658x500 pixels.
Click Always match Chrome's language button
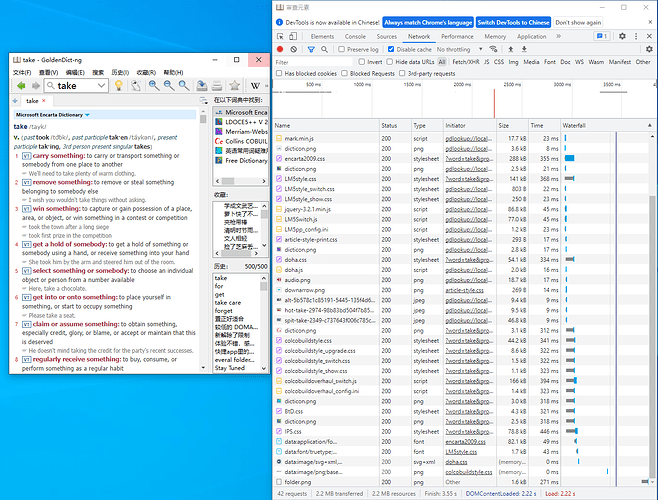point(428,23)
